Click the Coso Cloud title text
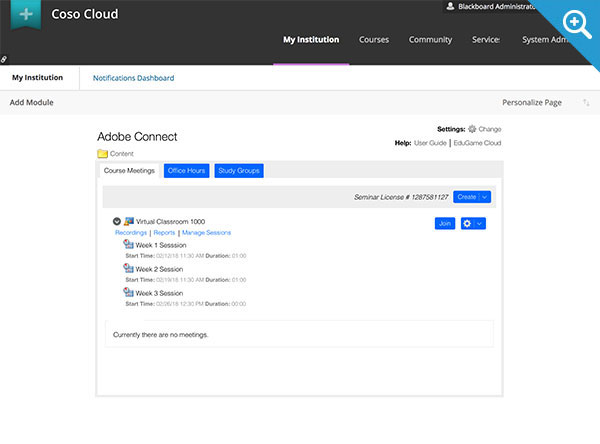The height and width of the screenshot is (444, 600). [85, 14]
